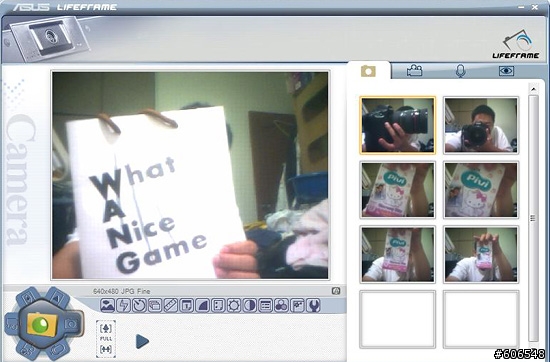Open the landscape picture icon in the toolbar
This screenshot has width=550, height=362.
tap(108, 306)
